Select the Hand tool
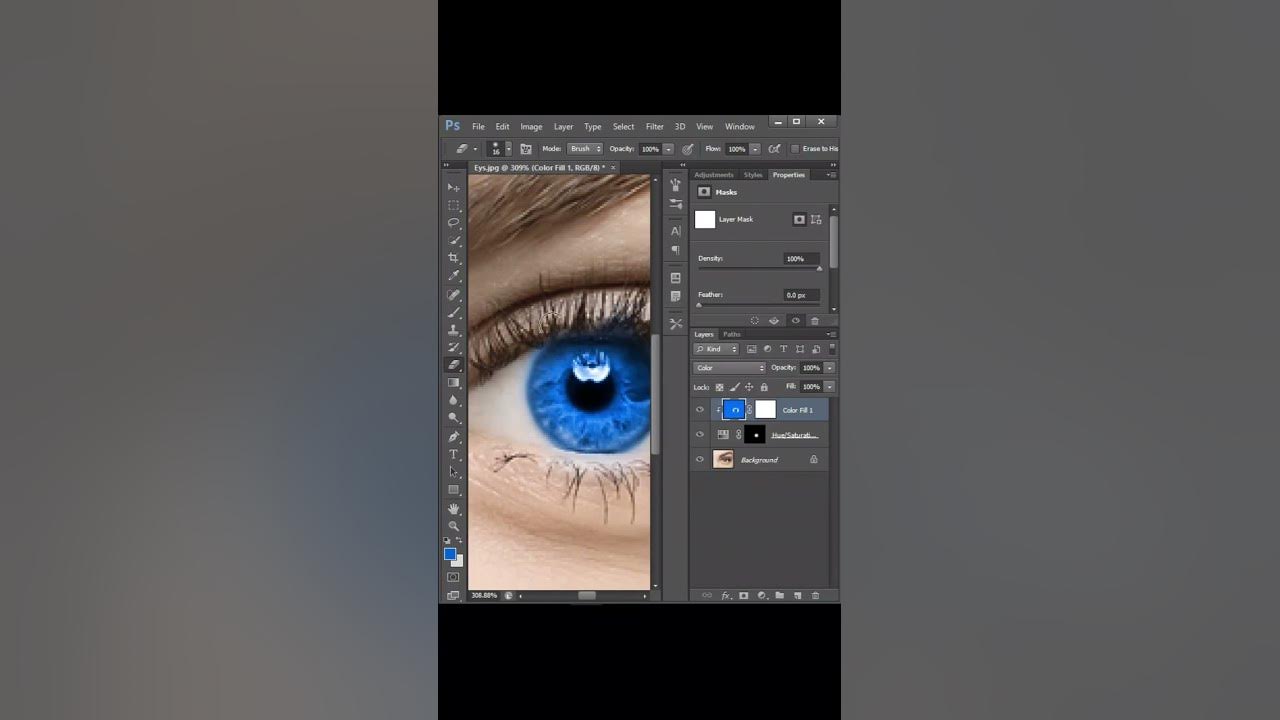This screenshot has height=720, width=1280. [453, 509]
